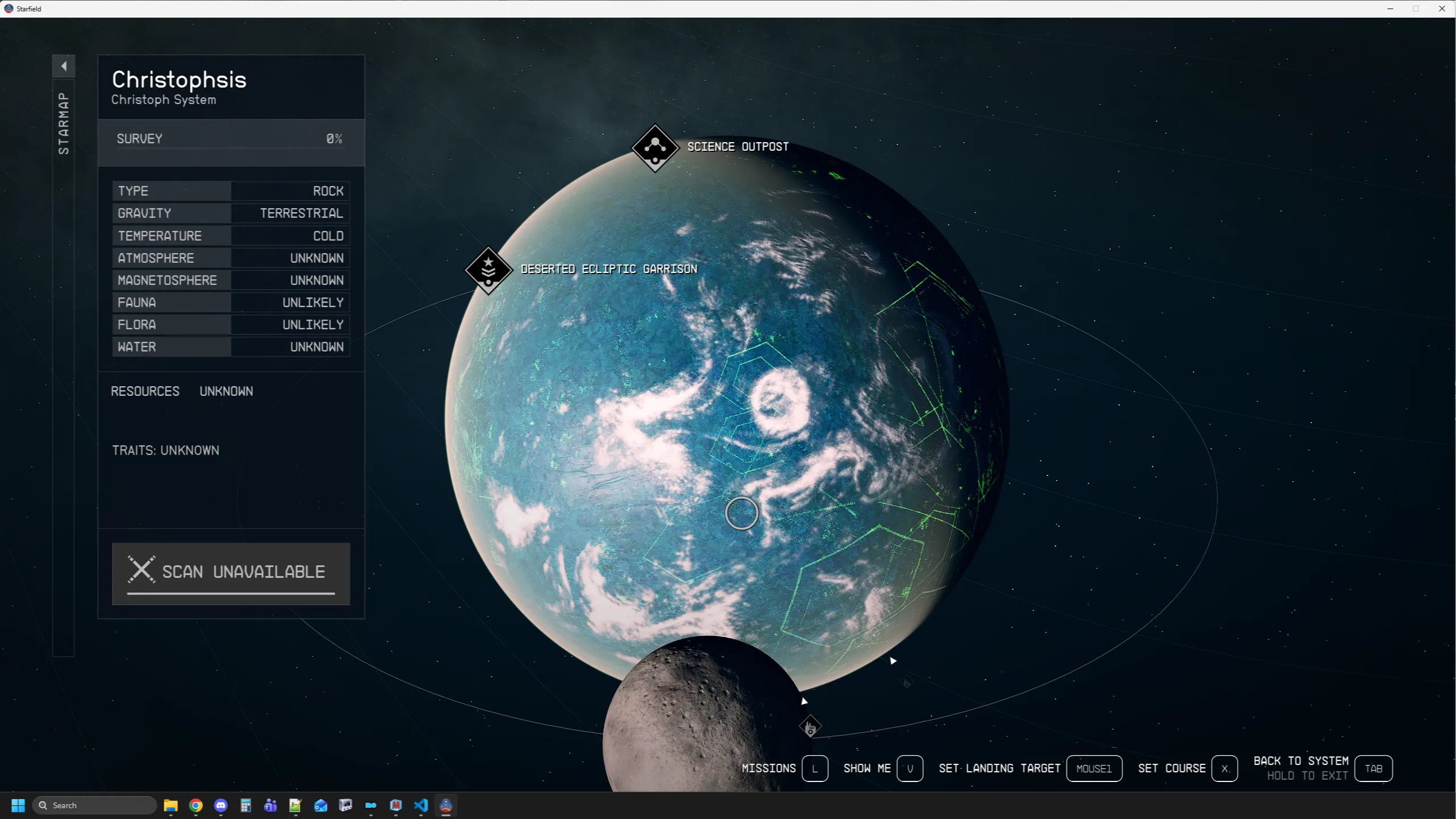Open Discord from the taskbar
Image resolution: width=1456 pixels, height=819 pixels.
[x=221, y=805]
